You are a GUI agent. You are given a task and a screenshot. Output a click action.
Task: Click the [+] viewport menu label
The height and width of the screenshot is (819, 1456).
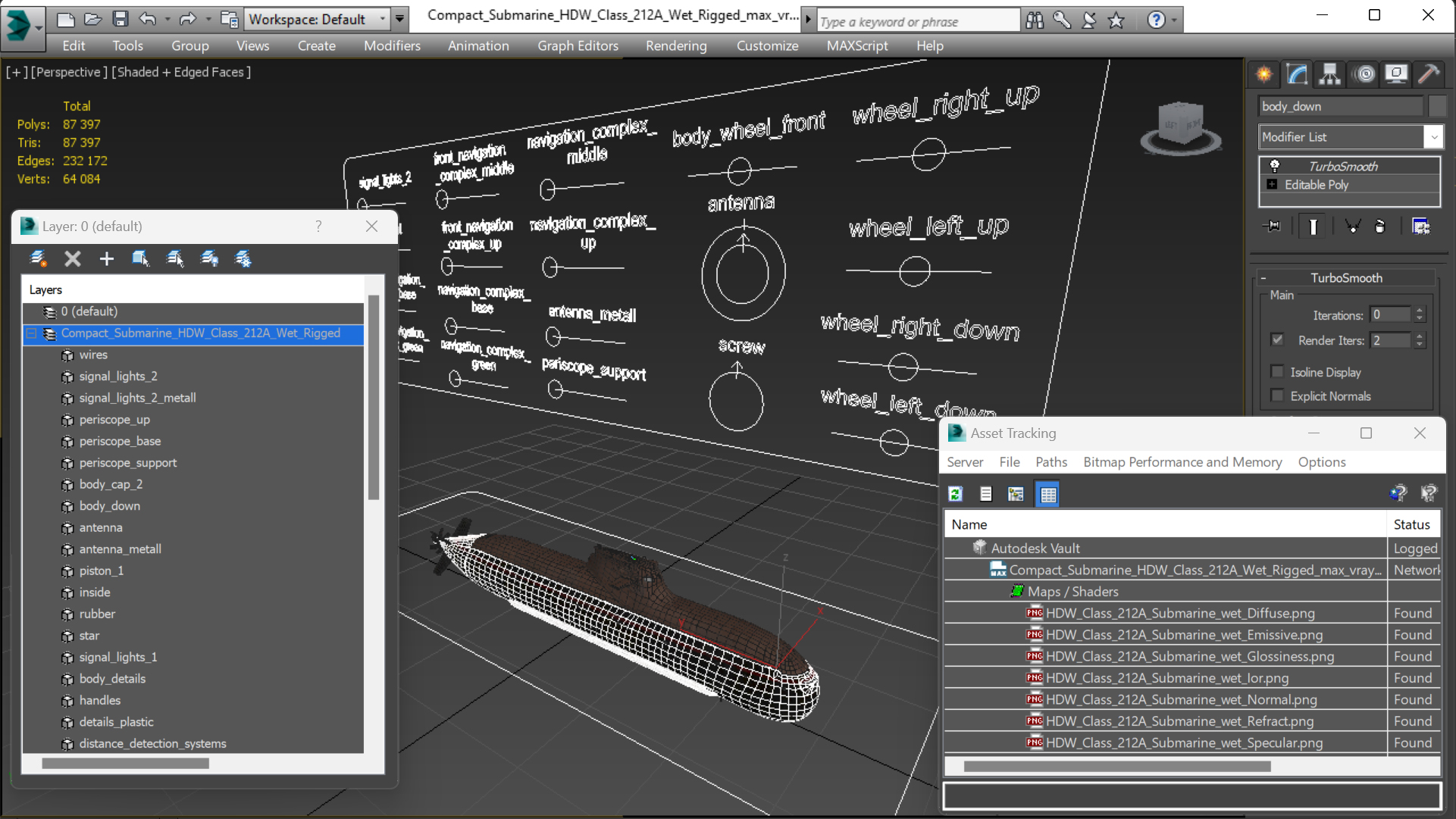click(17, 72)
